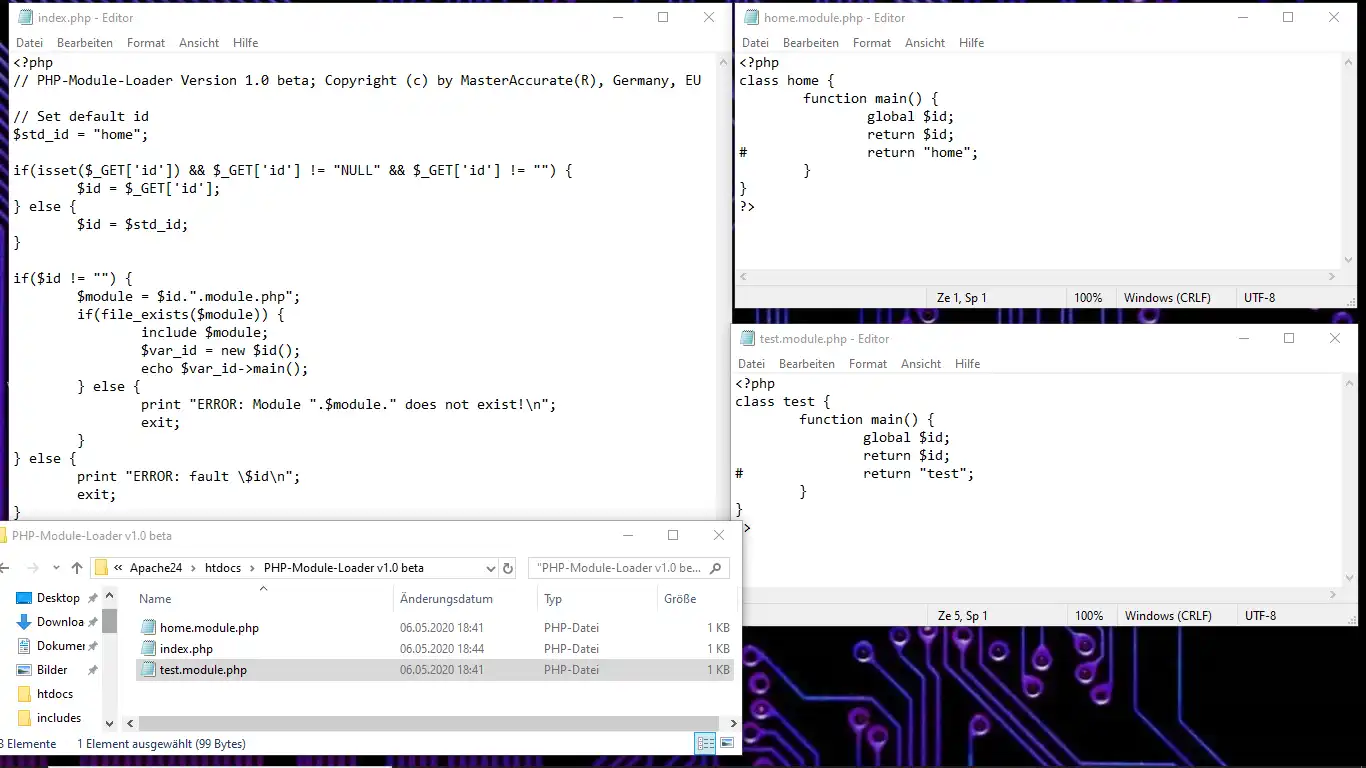Open the includes folder in sidebar

[x=59, y=718]
